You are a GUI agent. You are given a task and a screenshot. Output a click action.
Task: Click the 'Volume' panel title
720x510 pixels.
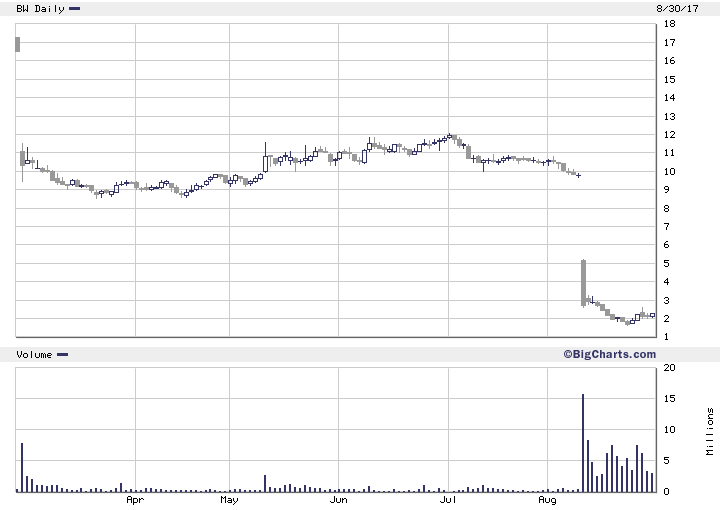coord(34,354)
